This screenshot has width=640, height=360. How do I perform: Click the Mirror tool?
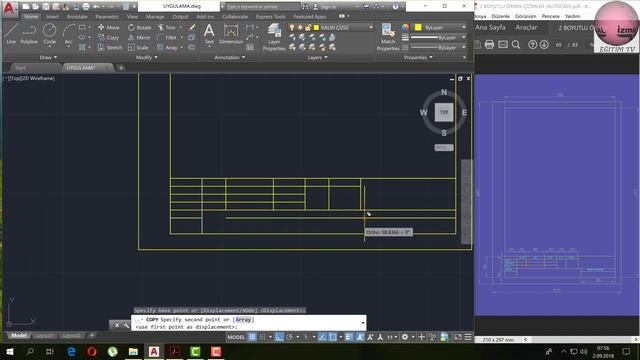tap(139, 38)
